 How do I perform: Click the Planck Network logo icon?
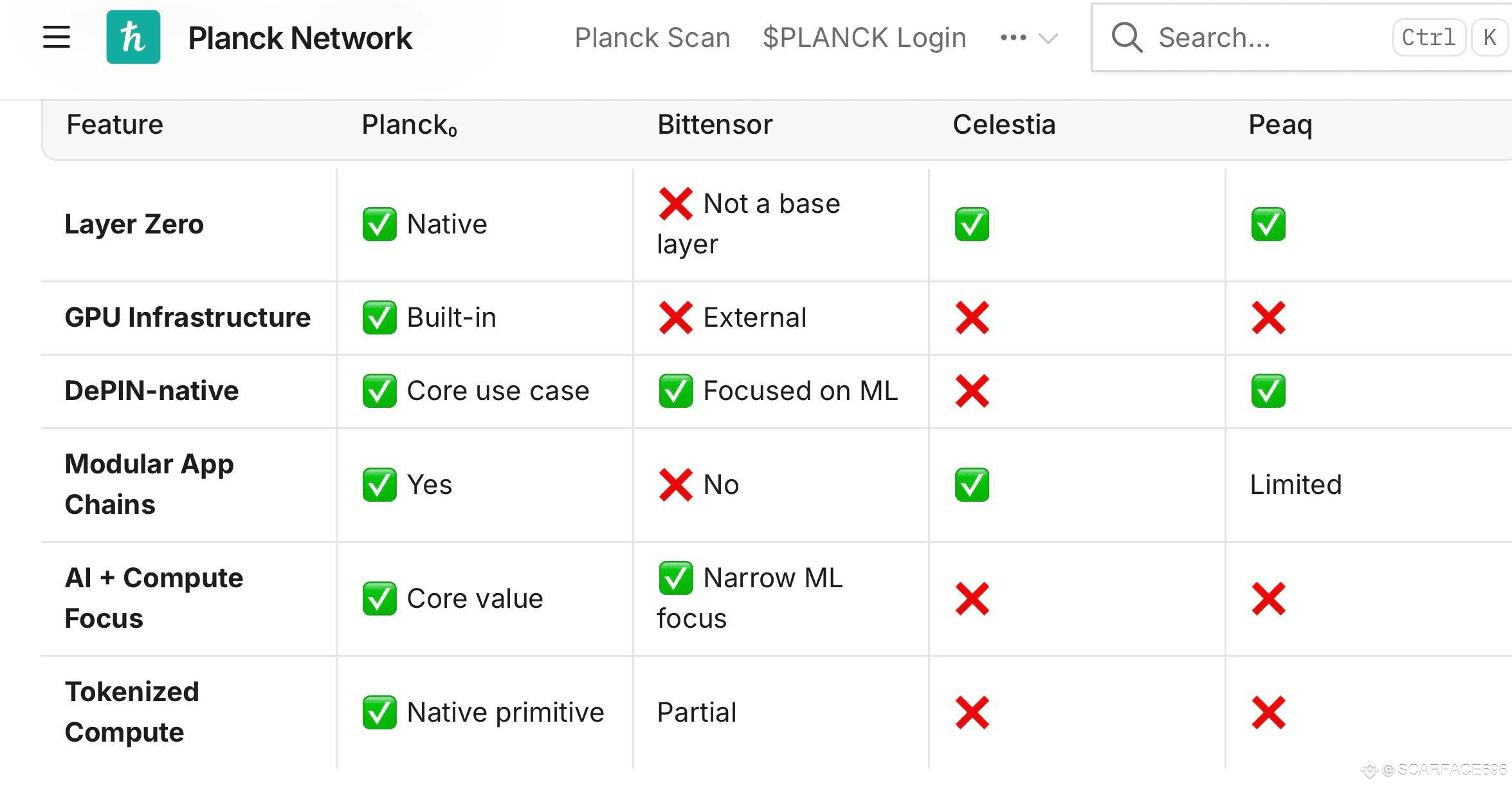tap(133, 37)
